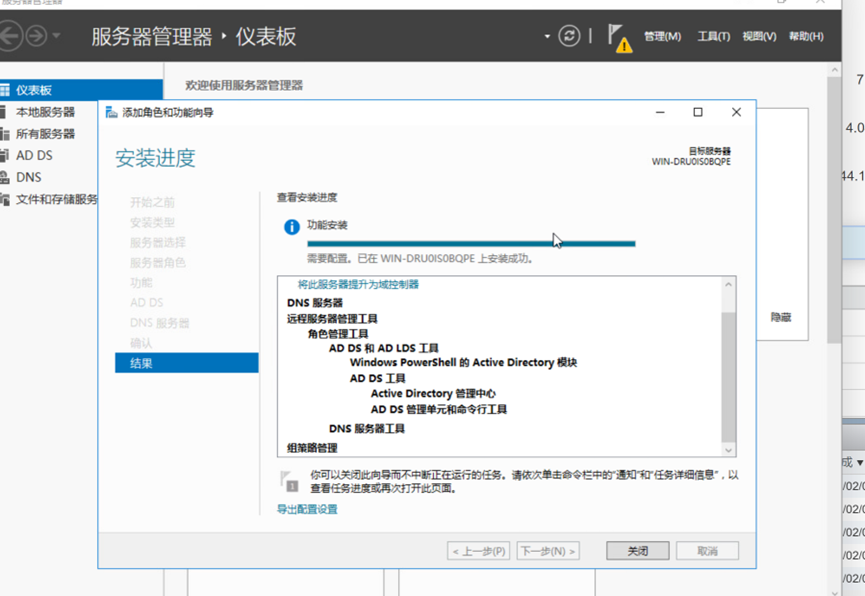This screenshot has width=865, height=596.
Task: Click the 取消 button in the wizard
Action: (x=707, y=551)
